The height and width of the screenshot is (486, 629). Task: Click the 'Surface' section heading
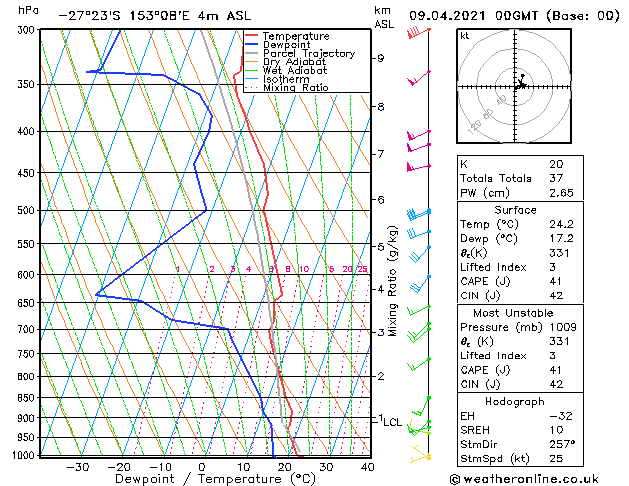click(515, 210)
